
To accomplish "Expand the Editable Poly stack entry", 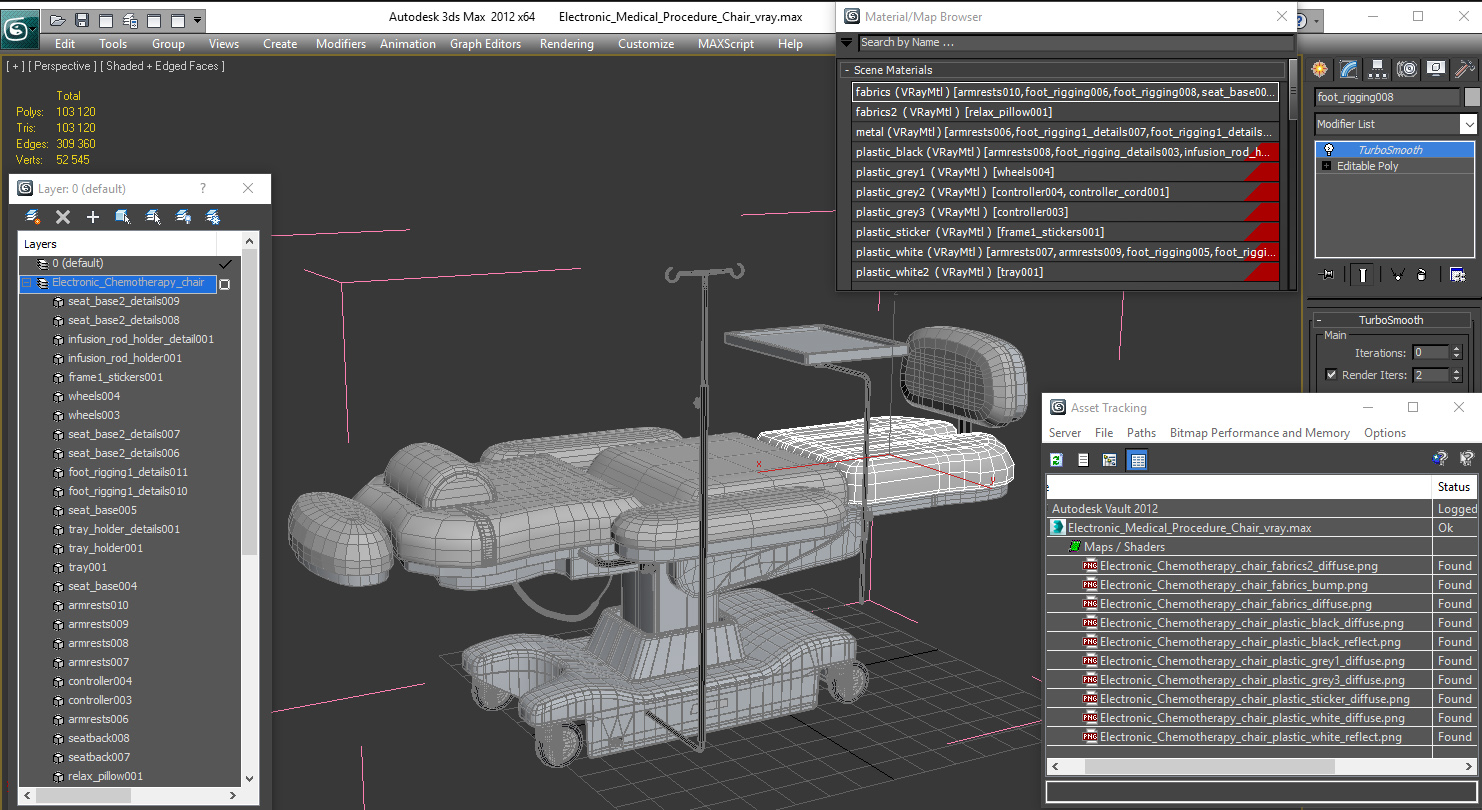I will pyautogui.click(x=1327, y=166).
